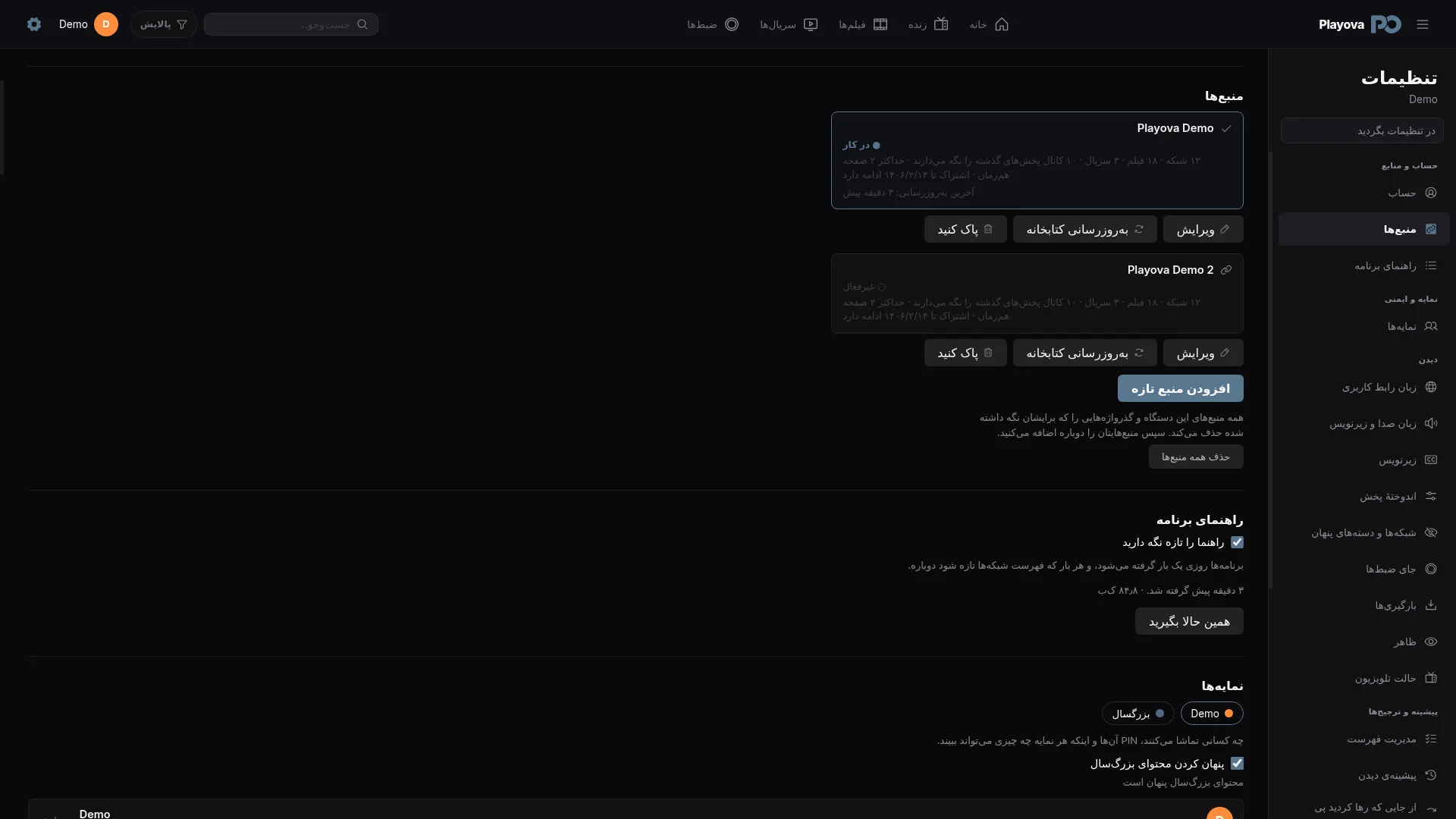Select منبع‌ها sources in sidebar

(x=1363, y=229)
